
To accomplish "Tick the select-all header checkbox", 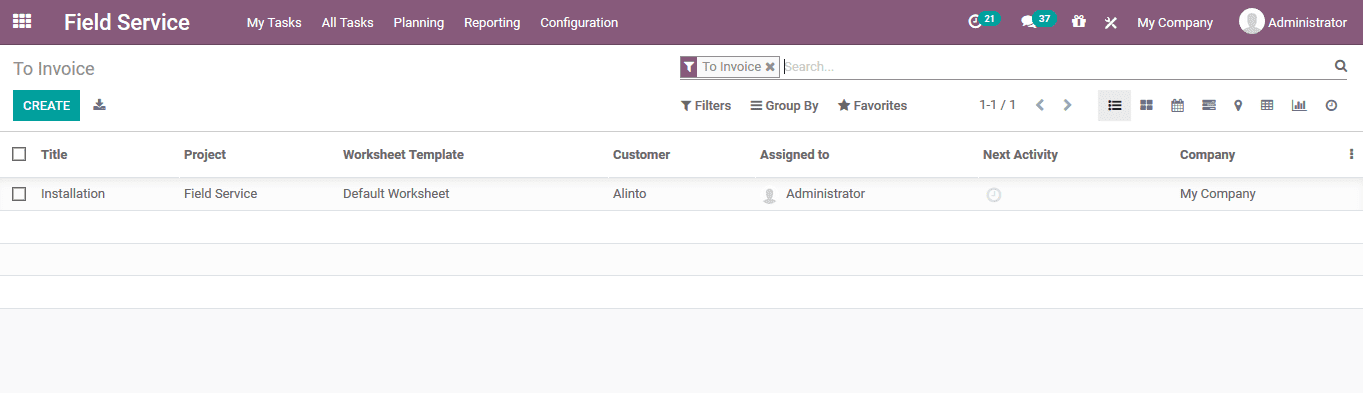I will pyautogui.click(x=19, y=154).
